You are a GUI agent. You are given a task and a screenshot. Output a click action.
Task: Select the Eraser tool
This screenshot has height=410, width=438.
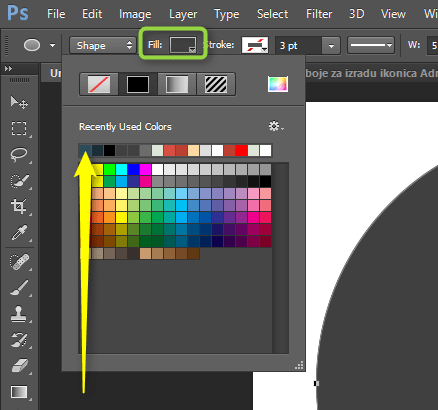20,366
